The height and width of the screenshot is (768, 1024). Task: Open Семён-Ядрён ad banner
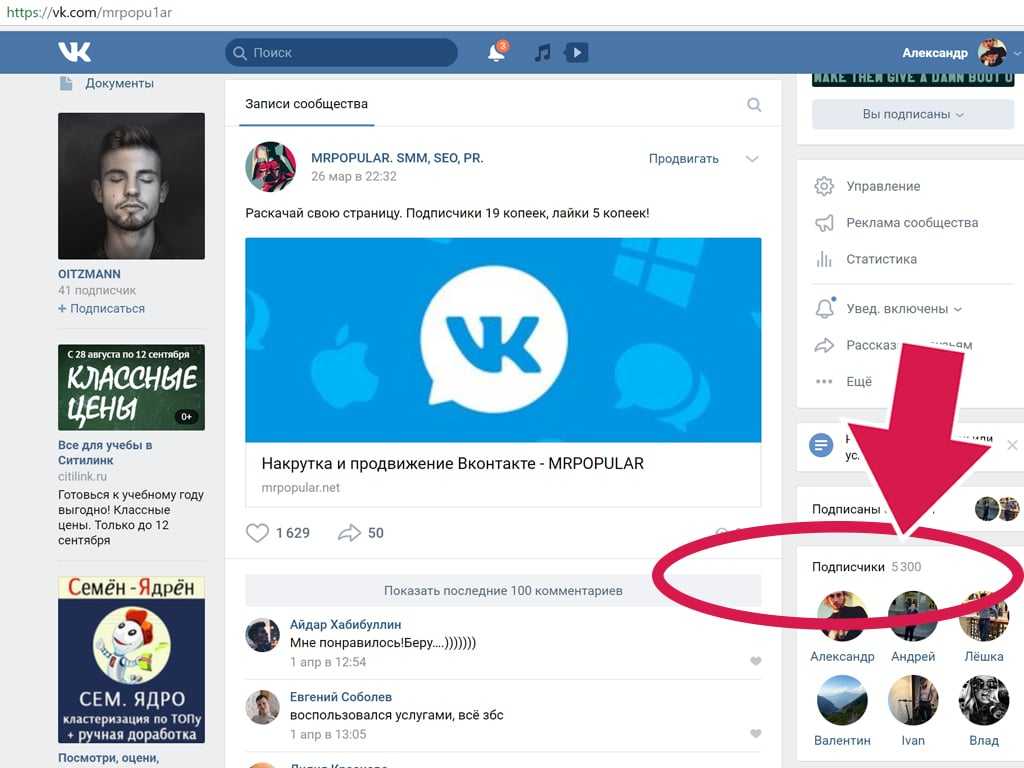pyautogui.click(x=131, y=660)
